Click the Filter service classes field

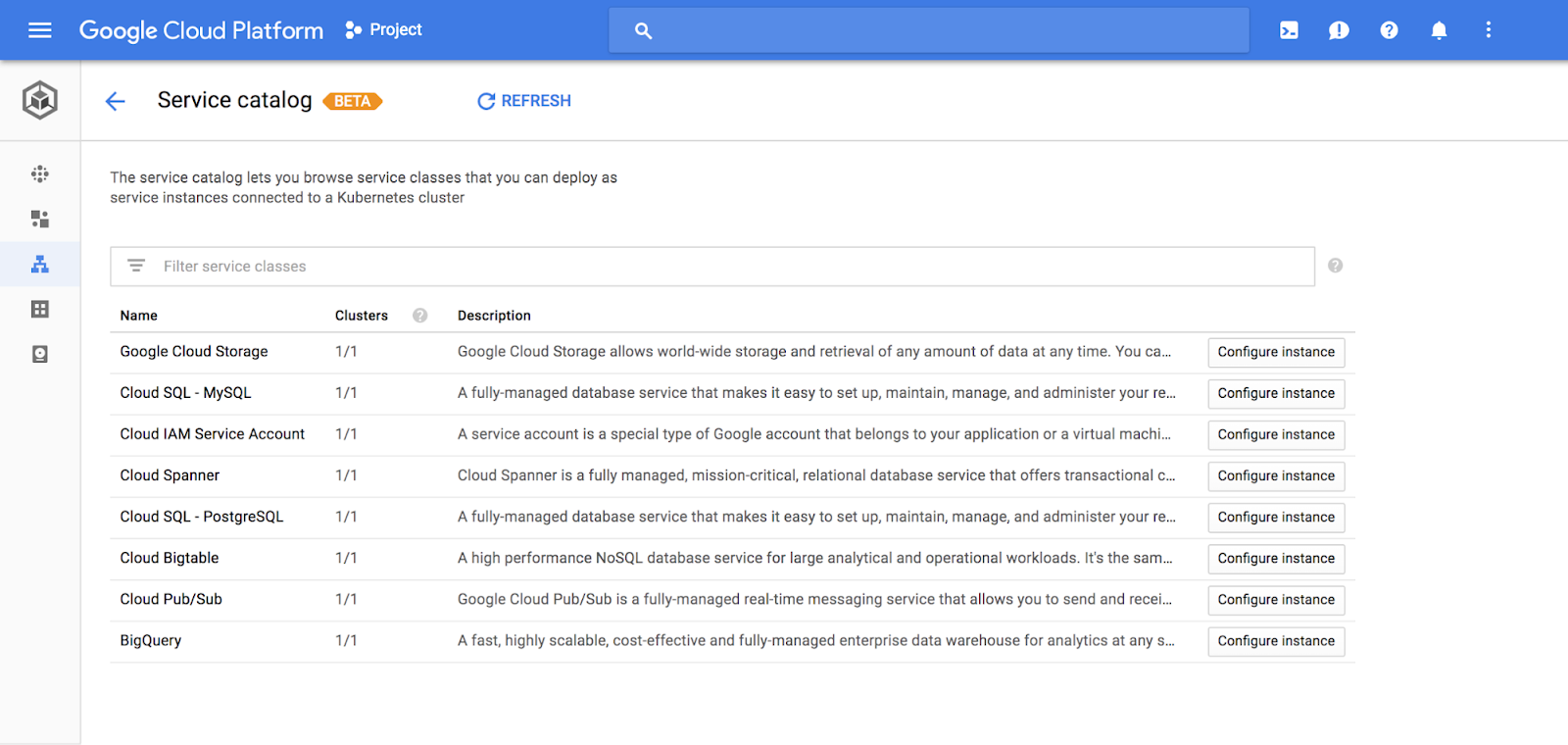point(725,267)
